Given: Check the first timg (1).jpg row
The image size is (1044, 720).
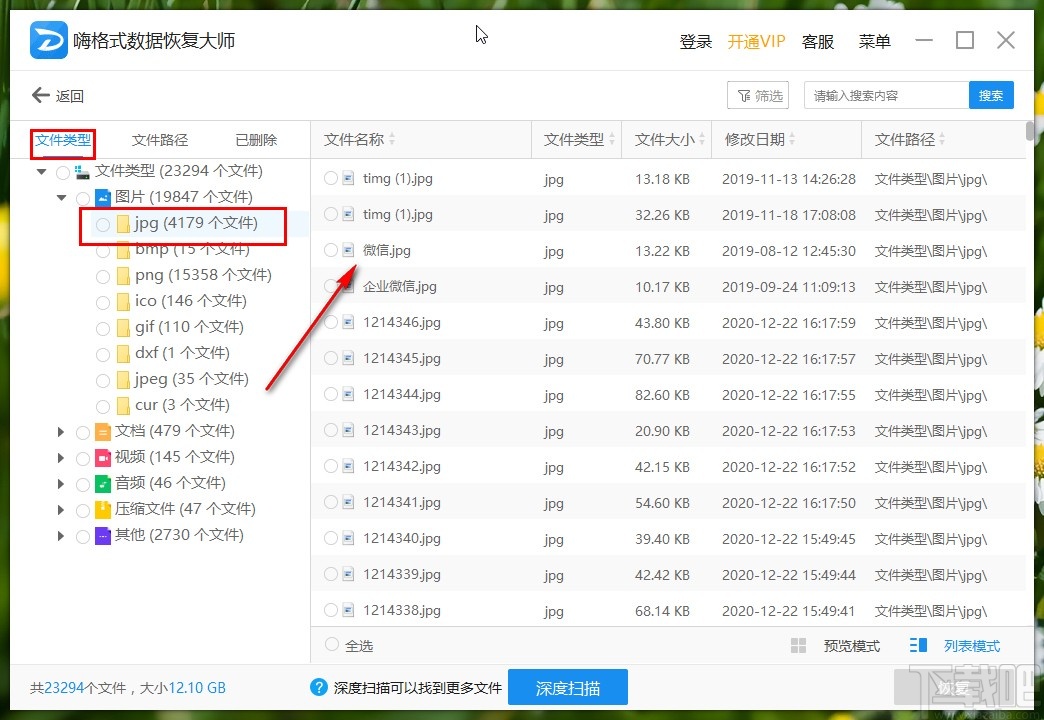Looking at the screenshot, I should click(x=331, y=178).
